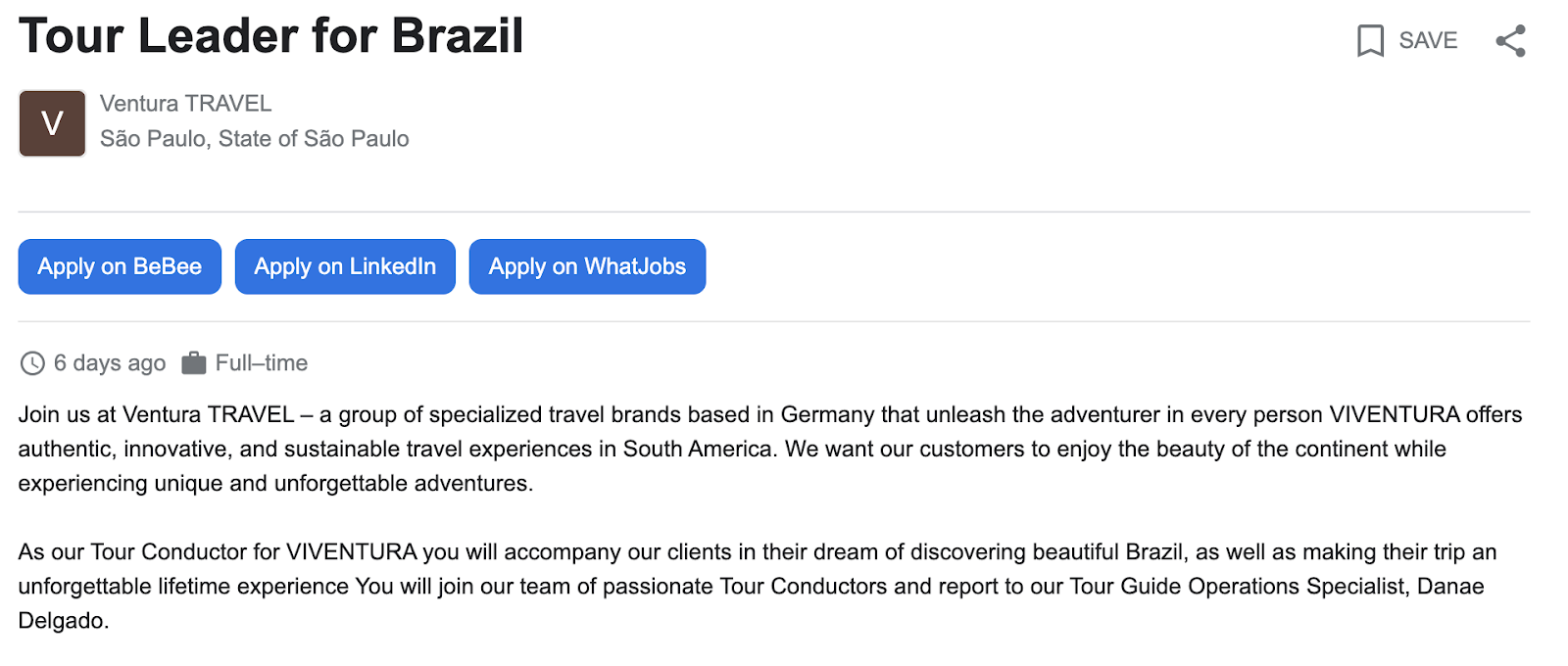Click the brown V company logo
This screenshot has height=666, width=1568.
[52, 123]
